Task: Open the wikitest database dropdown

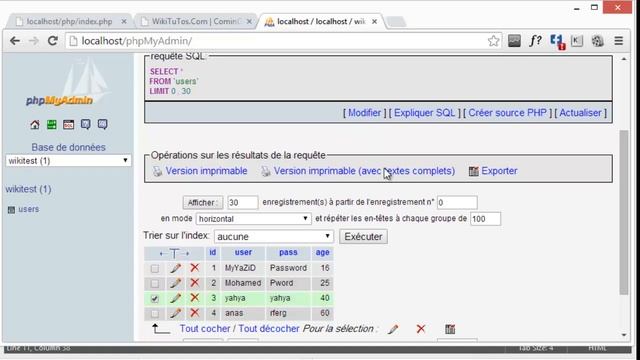Action: click(x=68, y=161)
